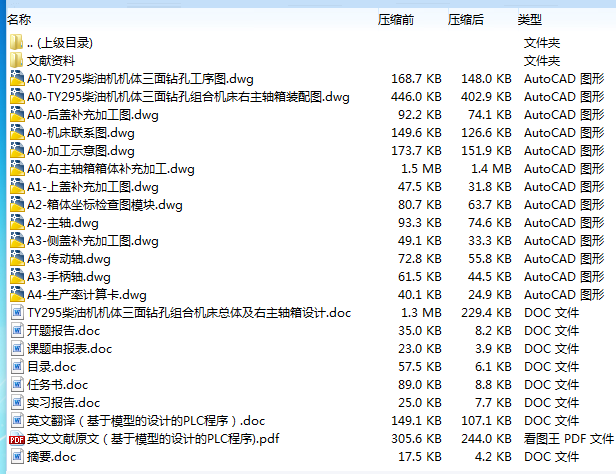The height and width of the screenshot is (474, 616).
Task: Click the 文件夹 type of 文献资料
Action: 542,60
